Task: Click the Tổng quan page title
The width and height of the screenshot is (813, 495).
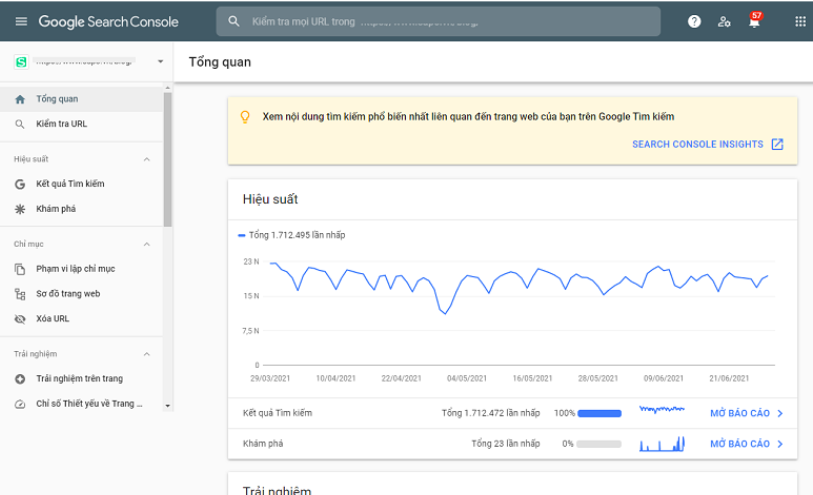Action: coord(220,62)
